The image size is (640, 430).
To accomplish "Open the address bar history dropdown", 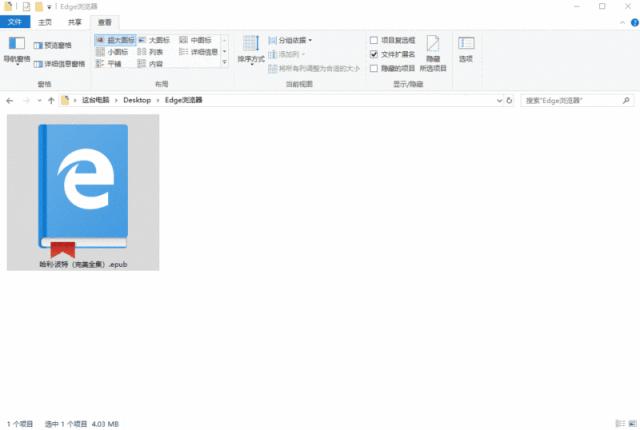I will (499, 100).
